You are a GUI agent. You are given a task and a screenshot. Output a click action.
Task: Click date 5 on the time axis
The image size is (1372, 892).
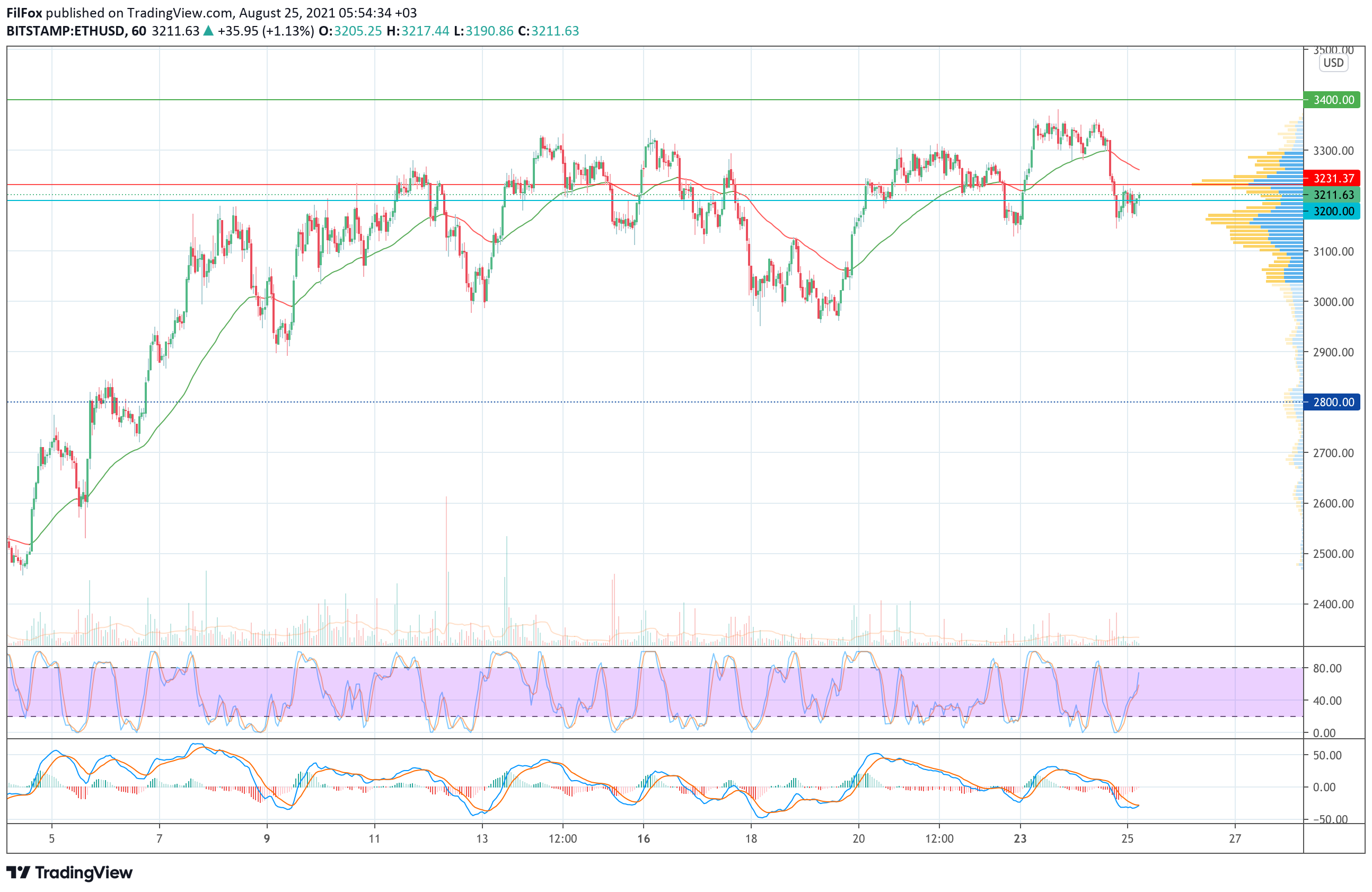coord(52,838)
